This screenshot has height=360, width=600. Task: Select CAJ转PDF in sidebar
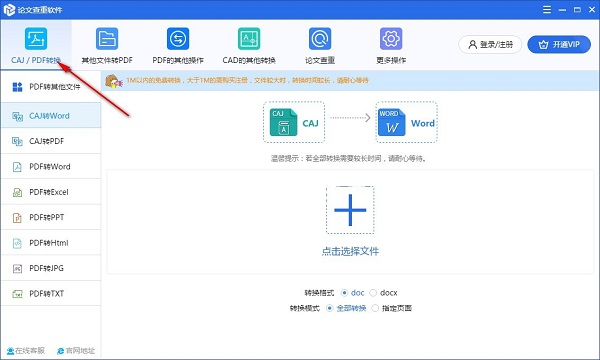(x=51, y=141)
